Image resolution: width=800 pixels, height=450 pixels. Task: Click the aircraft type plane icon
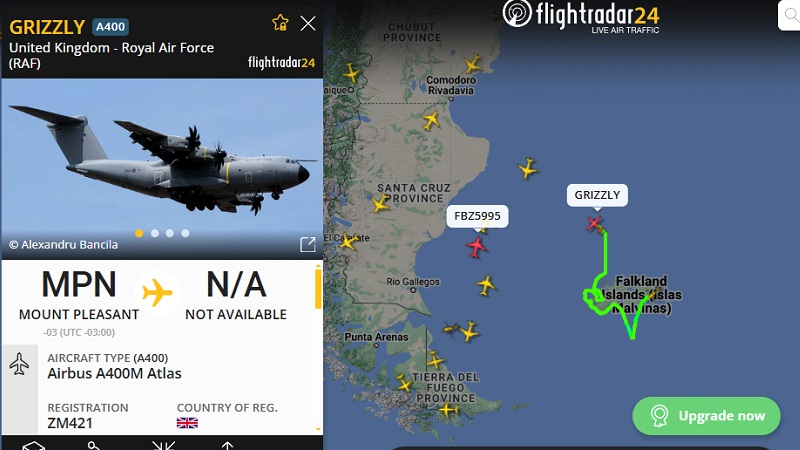[x=19, y=364]
